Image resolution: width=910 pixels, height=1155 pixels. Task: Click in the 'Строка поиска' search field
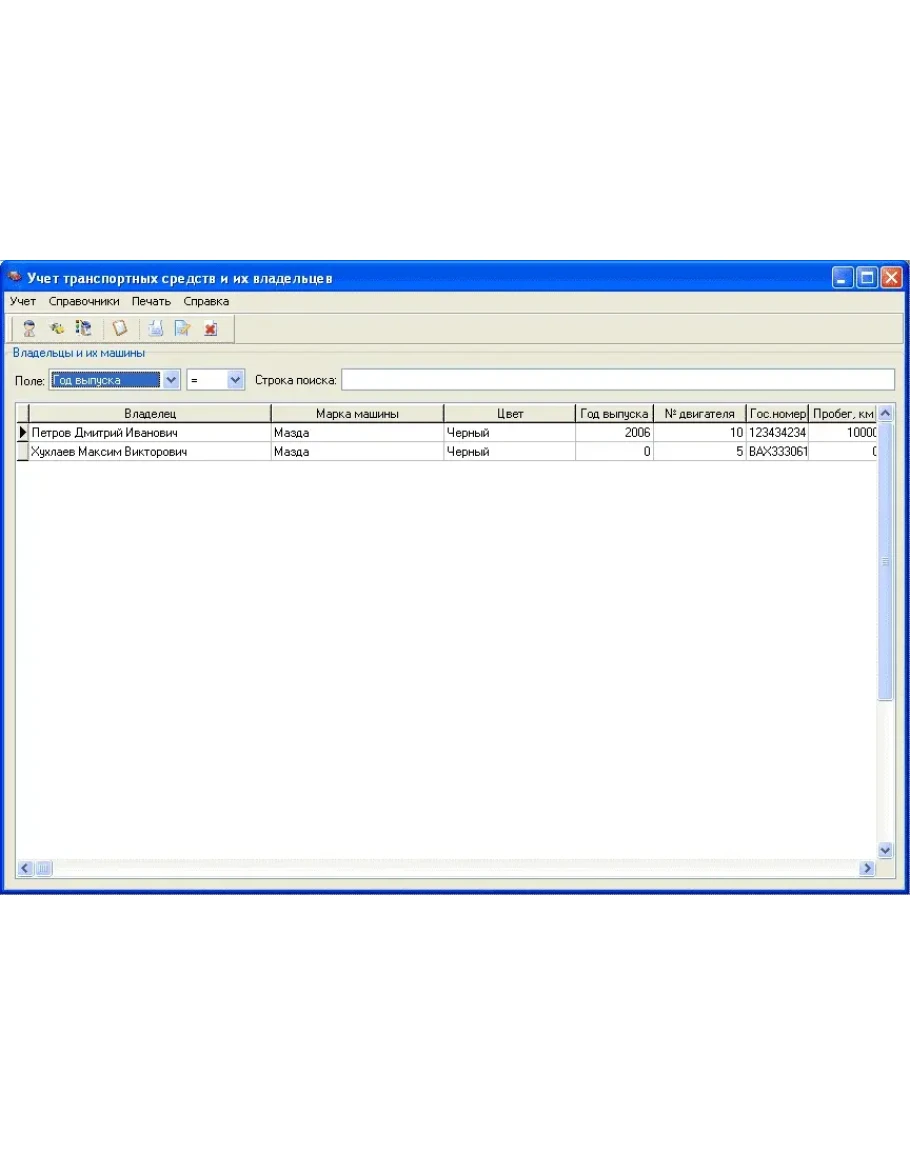click(x=617, y=380)
